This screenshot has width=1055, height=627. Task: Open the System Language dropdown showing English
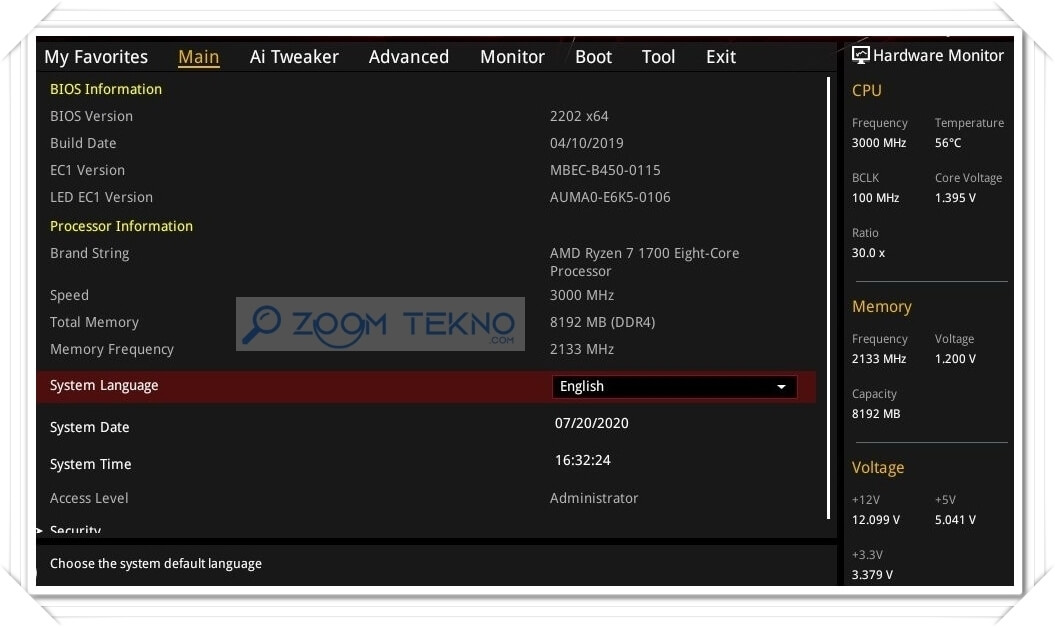click(674, 387)
